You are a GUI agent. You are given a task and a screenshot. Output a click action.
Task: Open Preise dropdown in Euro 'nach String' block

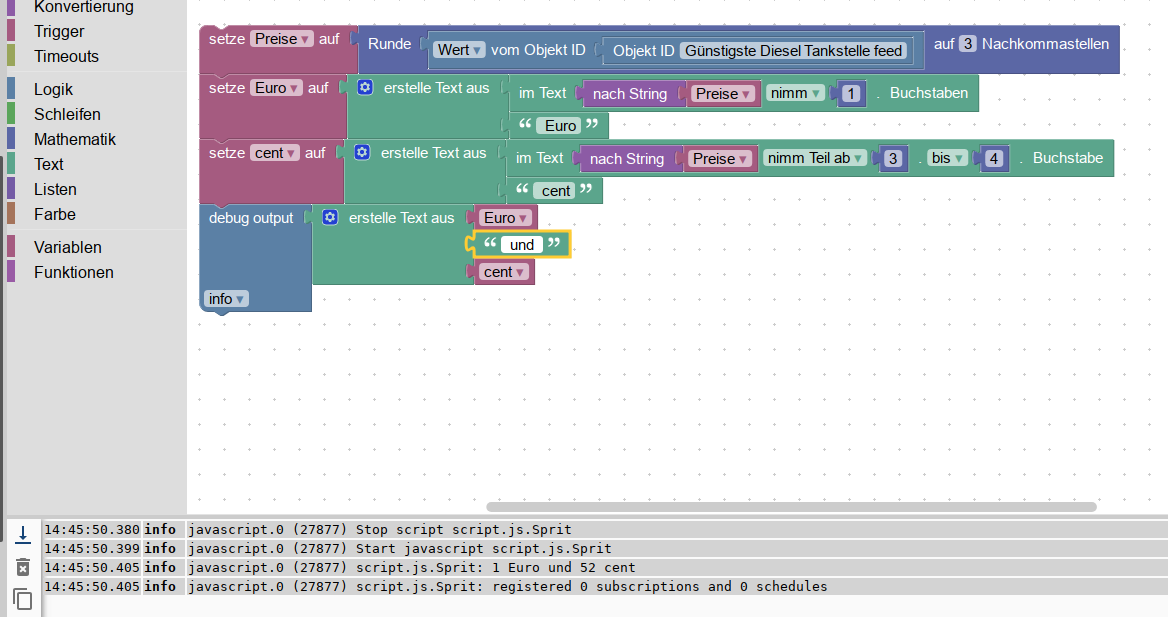point(723,94)
